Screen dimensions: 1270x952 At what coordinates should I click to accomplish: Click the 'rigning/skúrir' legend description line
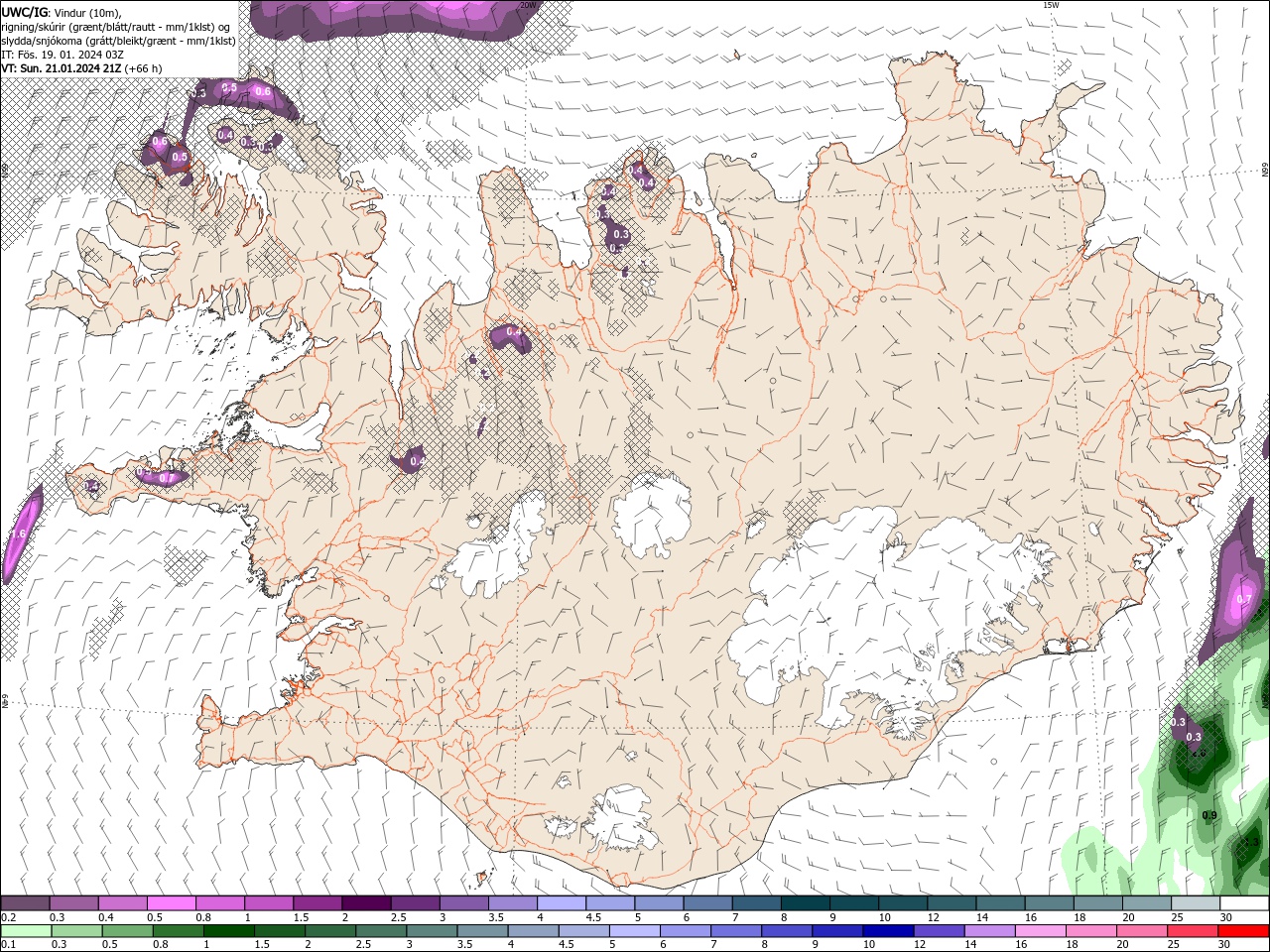[115, 27]
